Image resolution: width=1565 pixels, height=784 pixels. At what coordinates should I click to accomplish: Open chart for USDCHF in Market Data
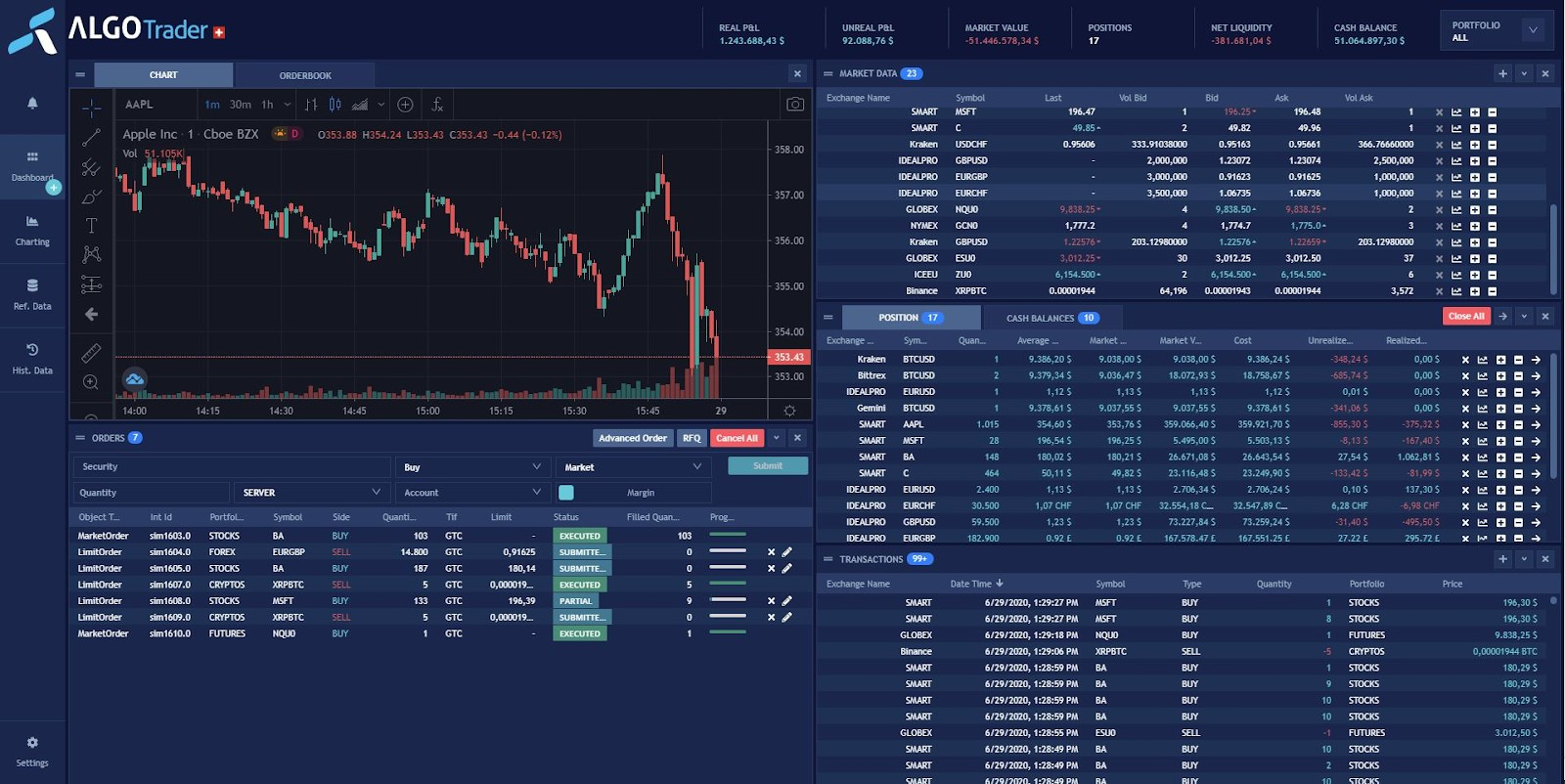1456,145
